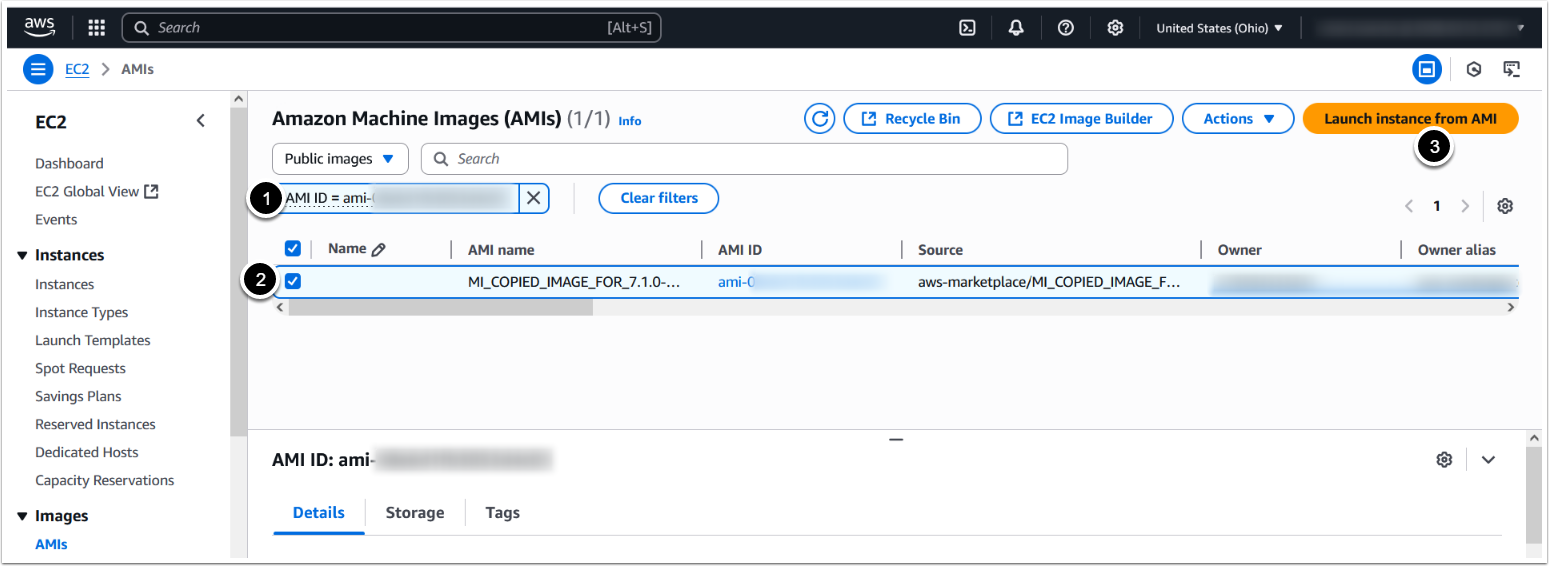Go to previous page arrow in pagination

[1409, 206]
